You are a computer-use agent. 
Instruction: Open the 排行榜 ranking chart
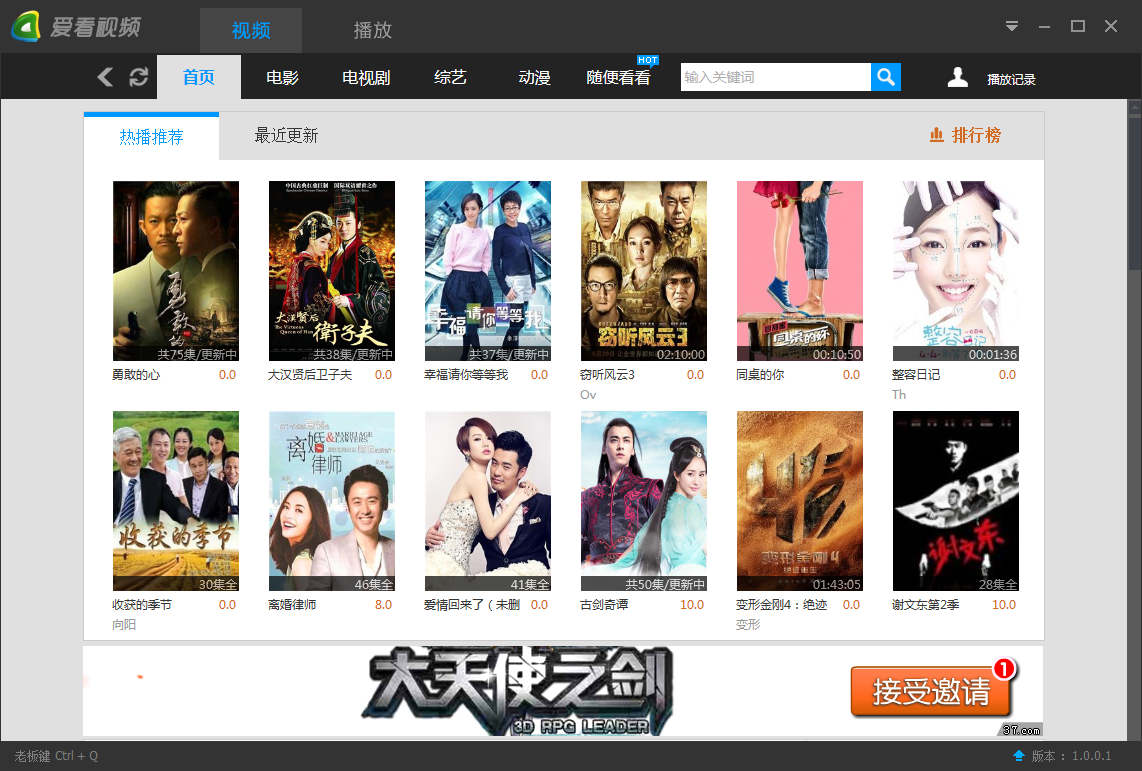click(964, 135)
